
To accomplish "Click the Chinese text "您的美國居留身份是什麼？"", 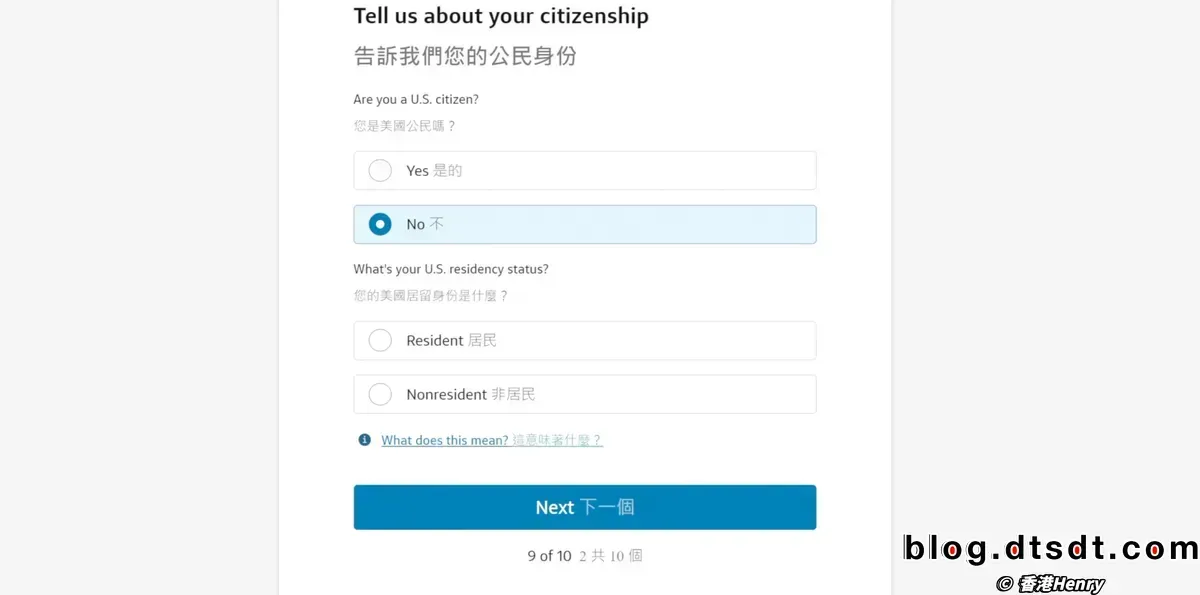I will 432,296.
